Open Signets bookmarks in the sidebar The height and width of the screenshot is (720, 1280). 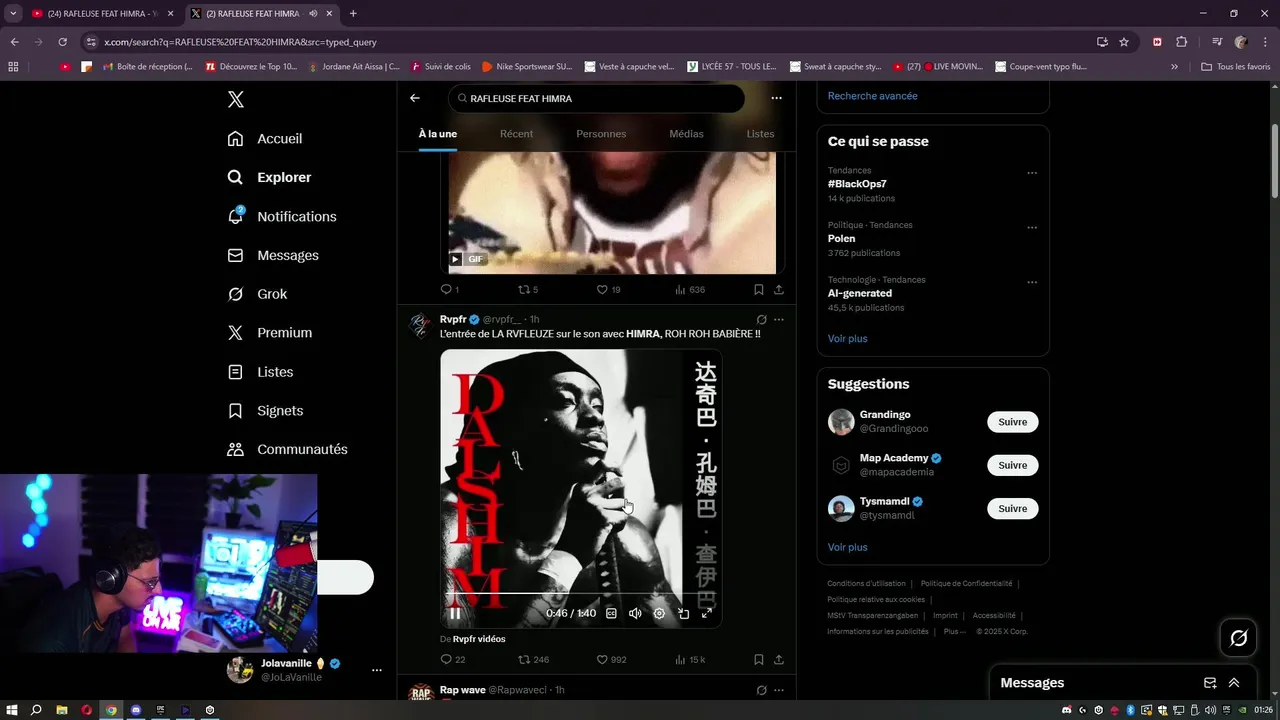(x=265, y=411)
